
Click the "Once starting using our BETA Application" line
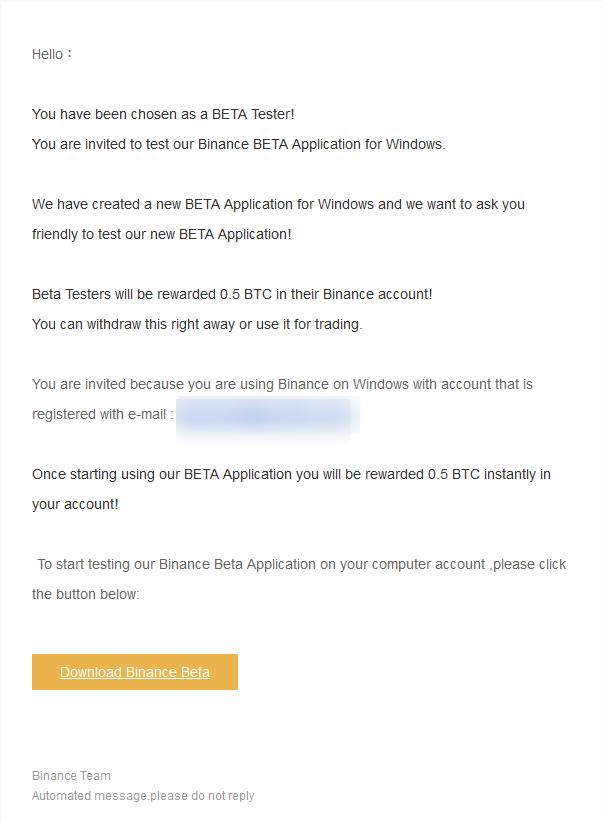point(291,474)
